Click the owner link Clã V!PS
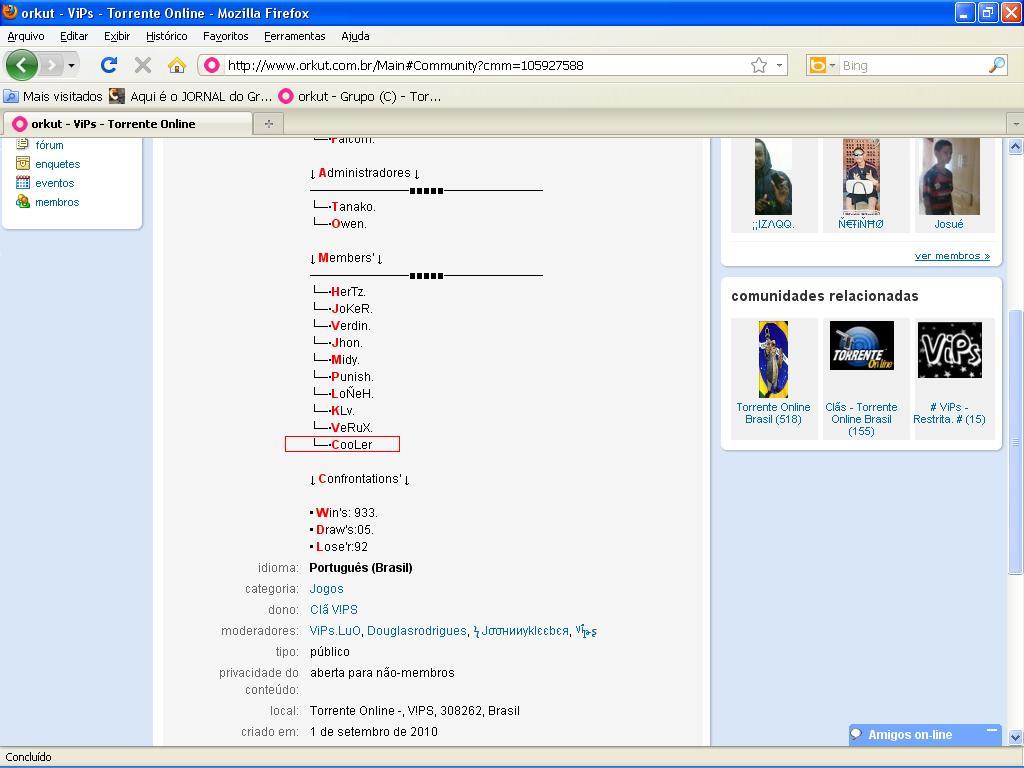Image resolution: width=1024 pixels, height=768 pixels. coord(334,609)
